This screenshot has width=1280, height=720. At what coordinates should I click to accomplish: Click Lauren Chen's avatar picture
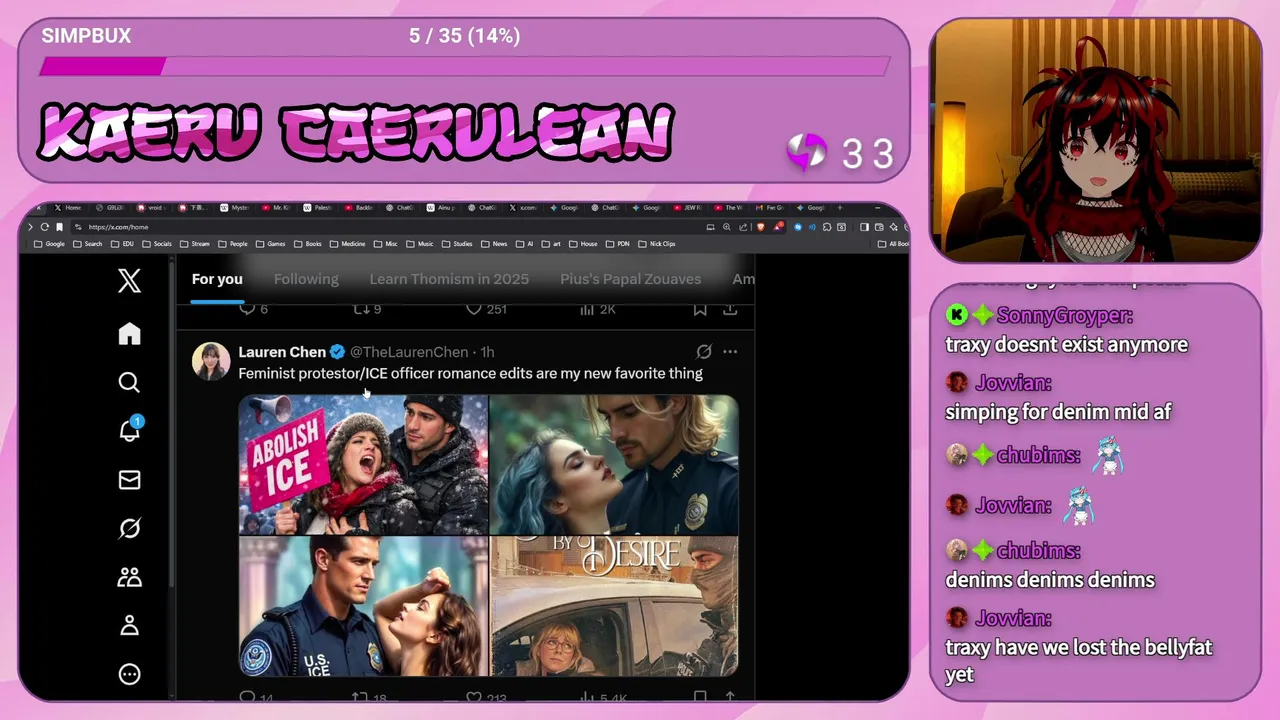tap(211, 361)
